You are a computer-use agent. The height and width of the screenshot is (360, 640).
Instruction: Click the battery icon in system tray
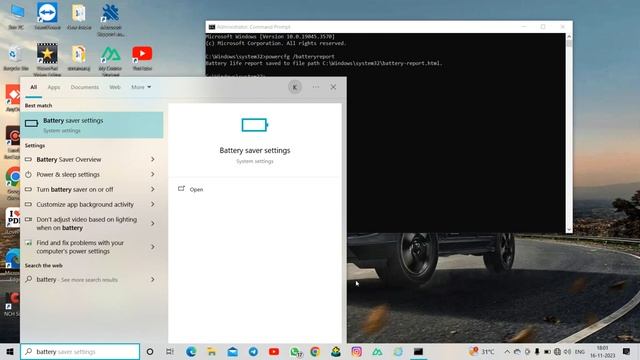click(547, 351)
